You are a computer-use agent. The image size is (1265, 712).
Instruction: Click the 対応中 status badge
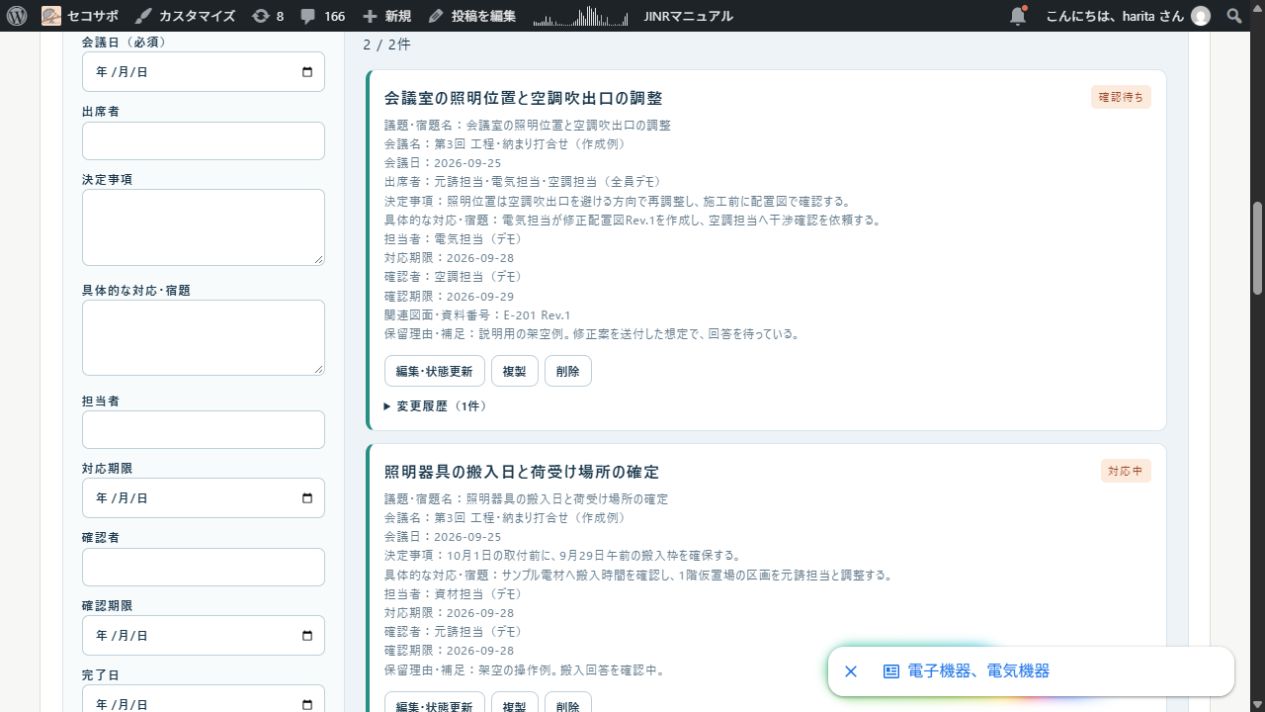(x=1125, y=471)
